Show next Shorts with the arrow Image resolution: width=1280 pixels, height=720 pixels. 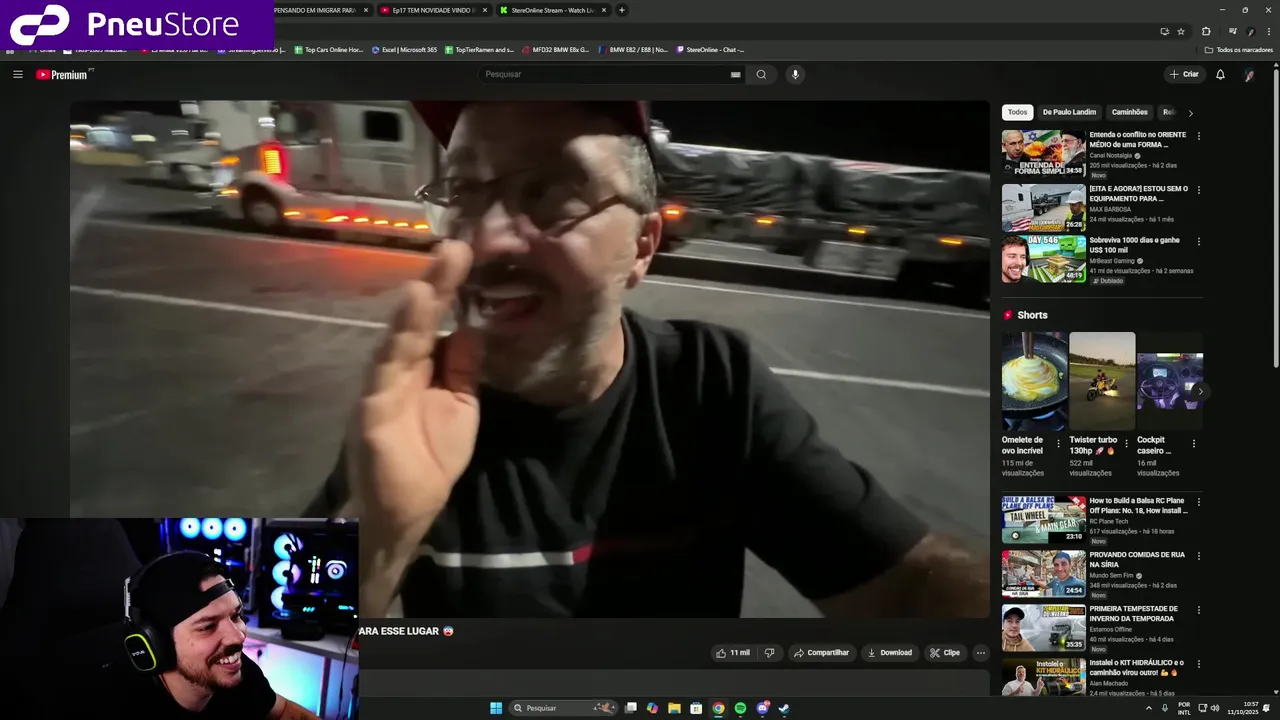[1200, 392]
